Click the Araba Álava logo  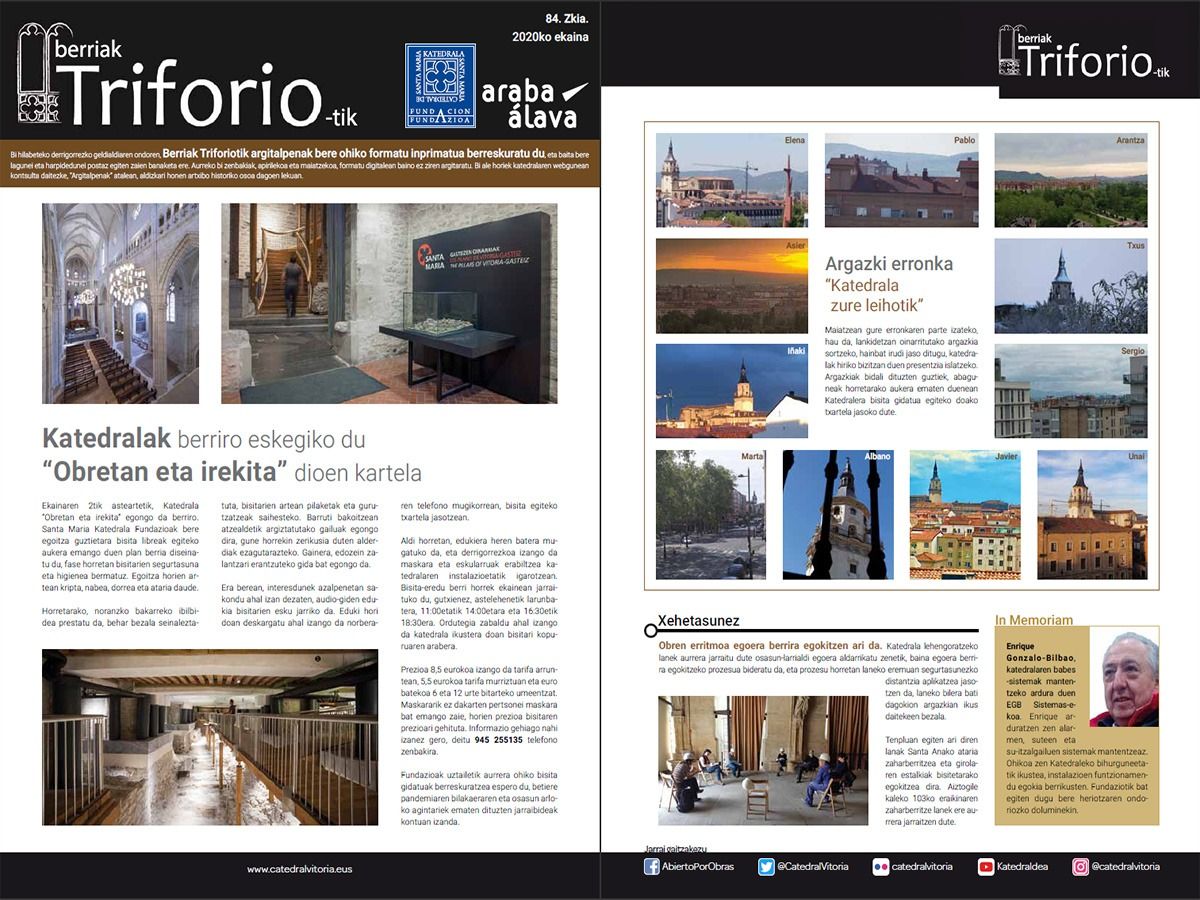pyautogui.click(x=536, y=104)
